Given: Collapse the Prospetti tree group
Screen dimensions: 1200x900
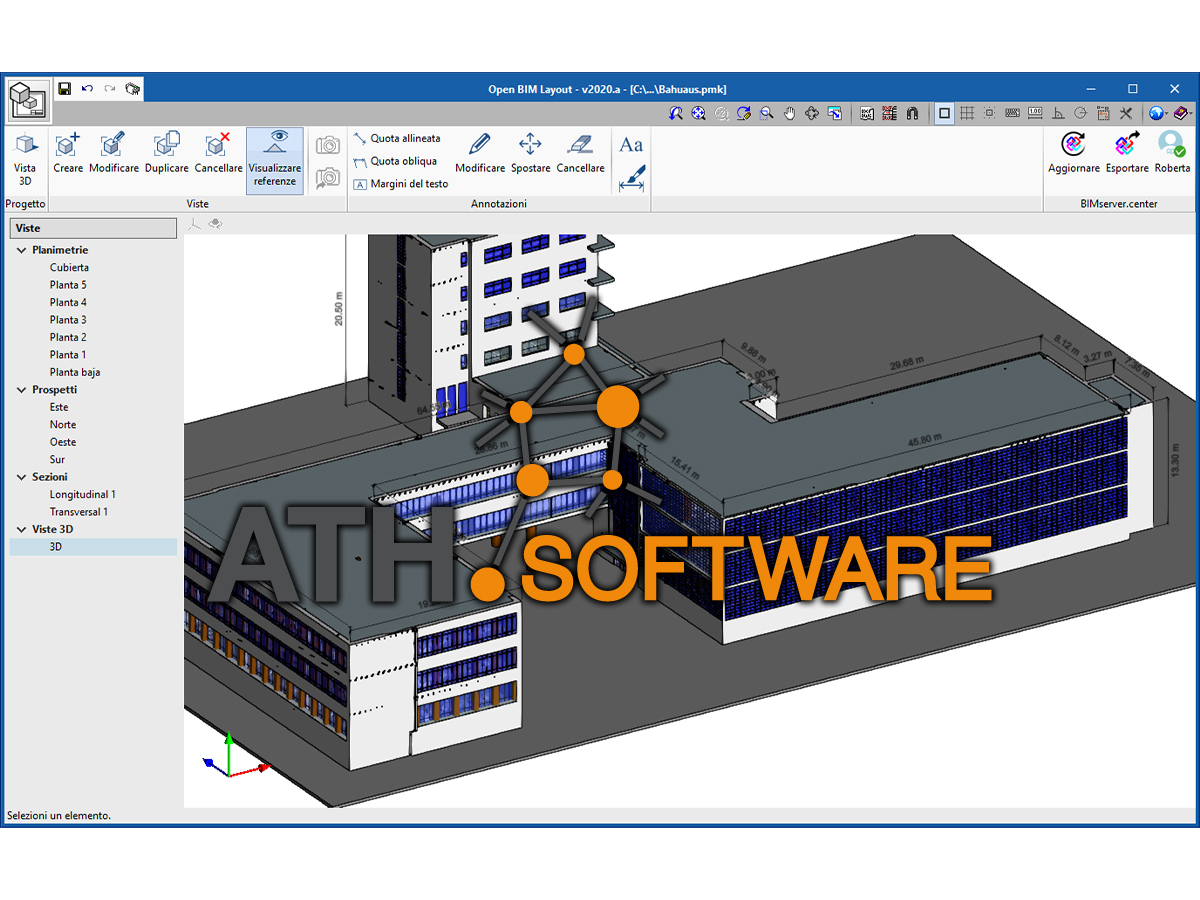Looking at the screenshot, I should (x=22, y=390).
